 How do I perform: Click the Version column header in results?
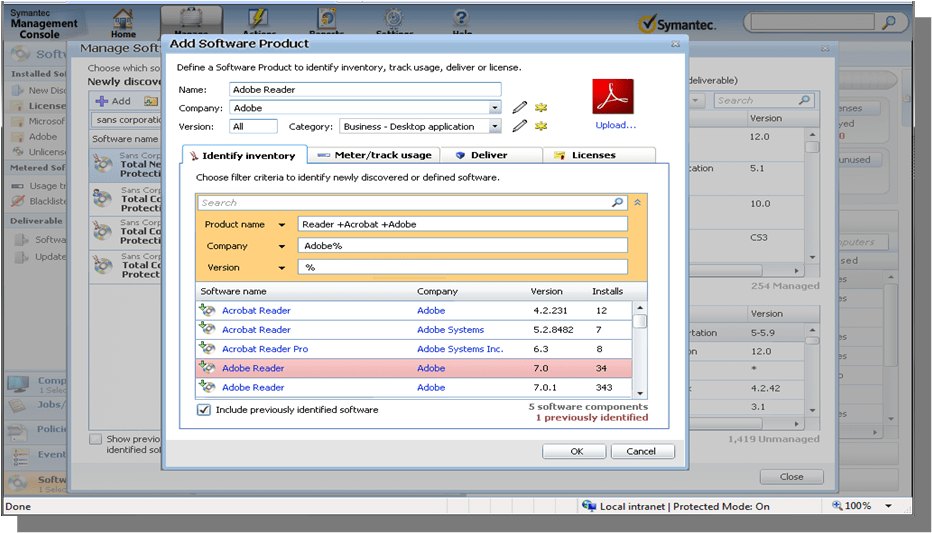coord(546,291)
